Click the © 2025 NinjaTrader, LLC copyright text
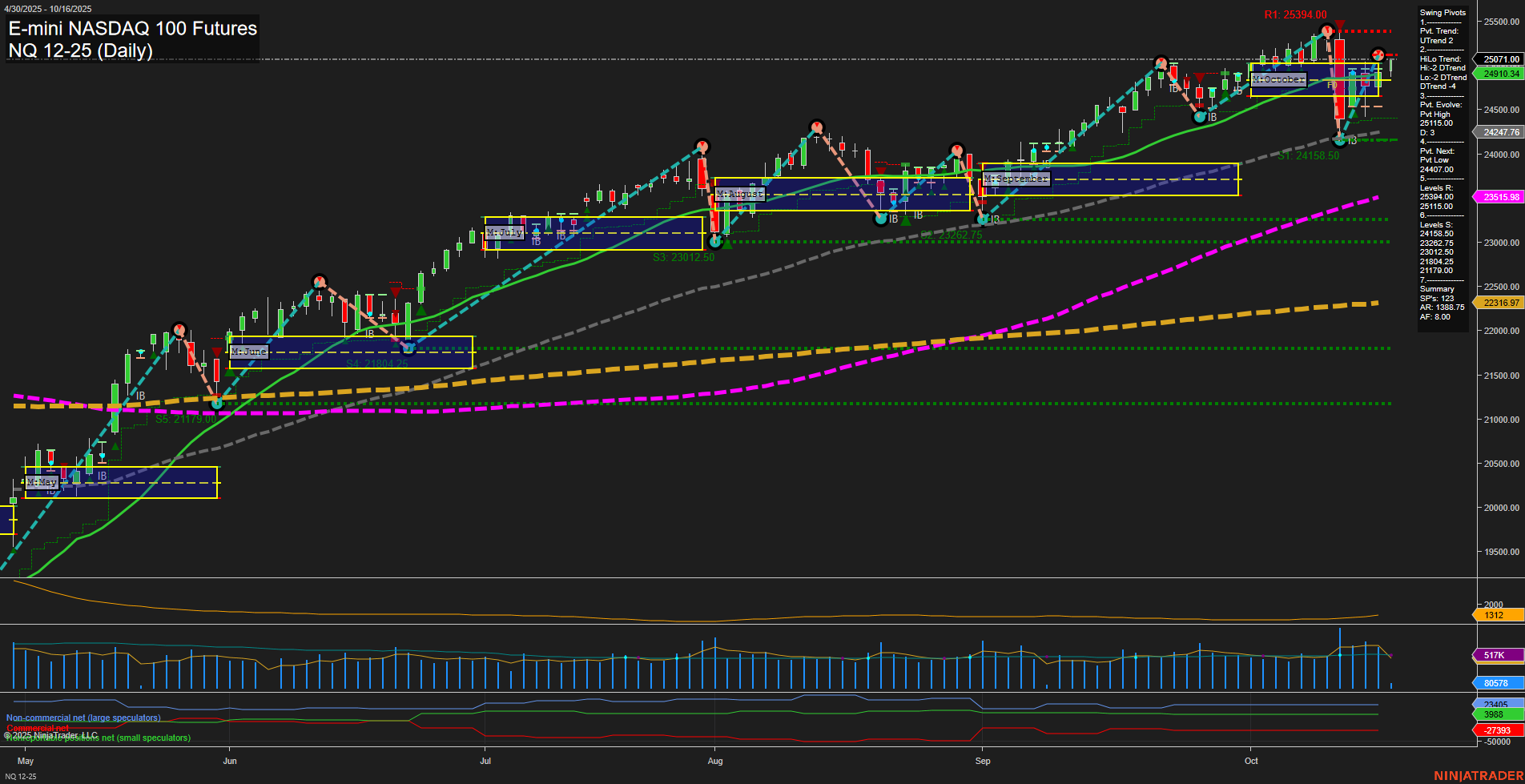This screenshot has width=1525, height=784. pyautogui.click(x=52, y=734)
